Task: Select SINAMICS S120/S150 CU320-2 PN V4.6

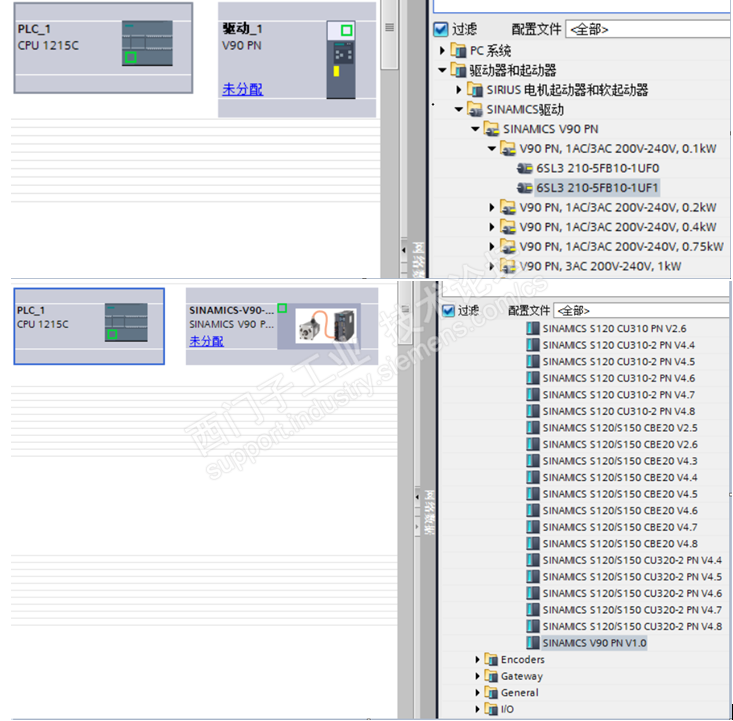Action: click(632, 593)
